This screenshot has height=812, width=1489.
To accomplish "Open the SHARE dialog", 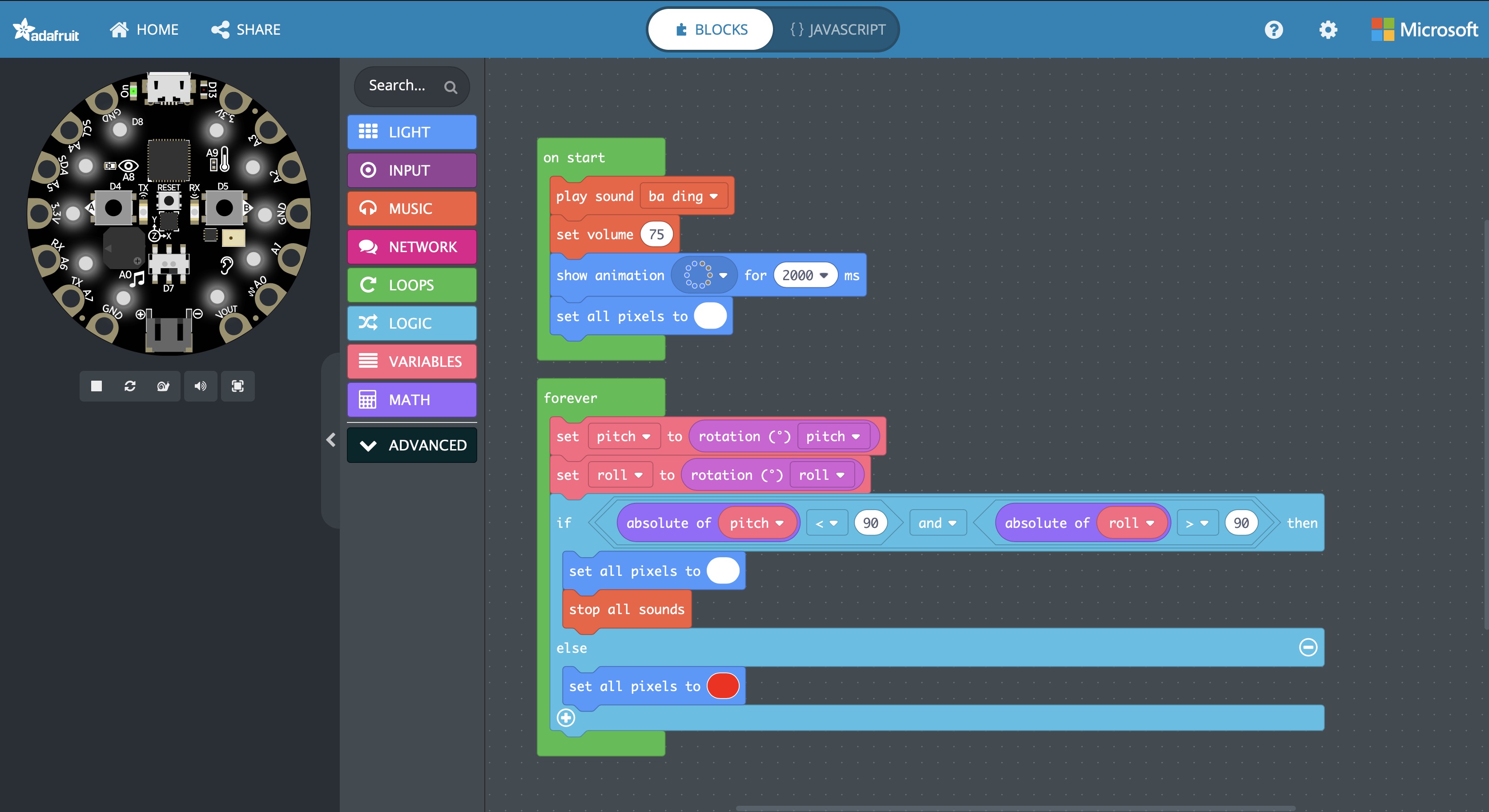I will 246,29.
